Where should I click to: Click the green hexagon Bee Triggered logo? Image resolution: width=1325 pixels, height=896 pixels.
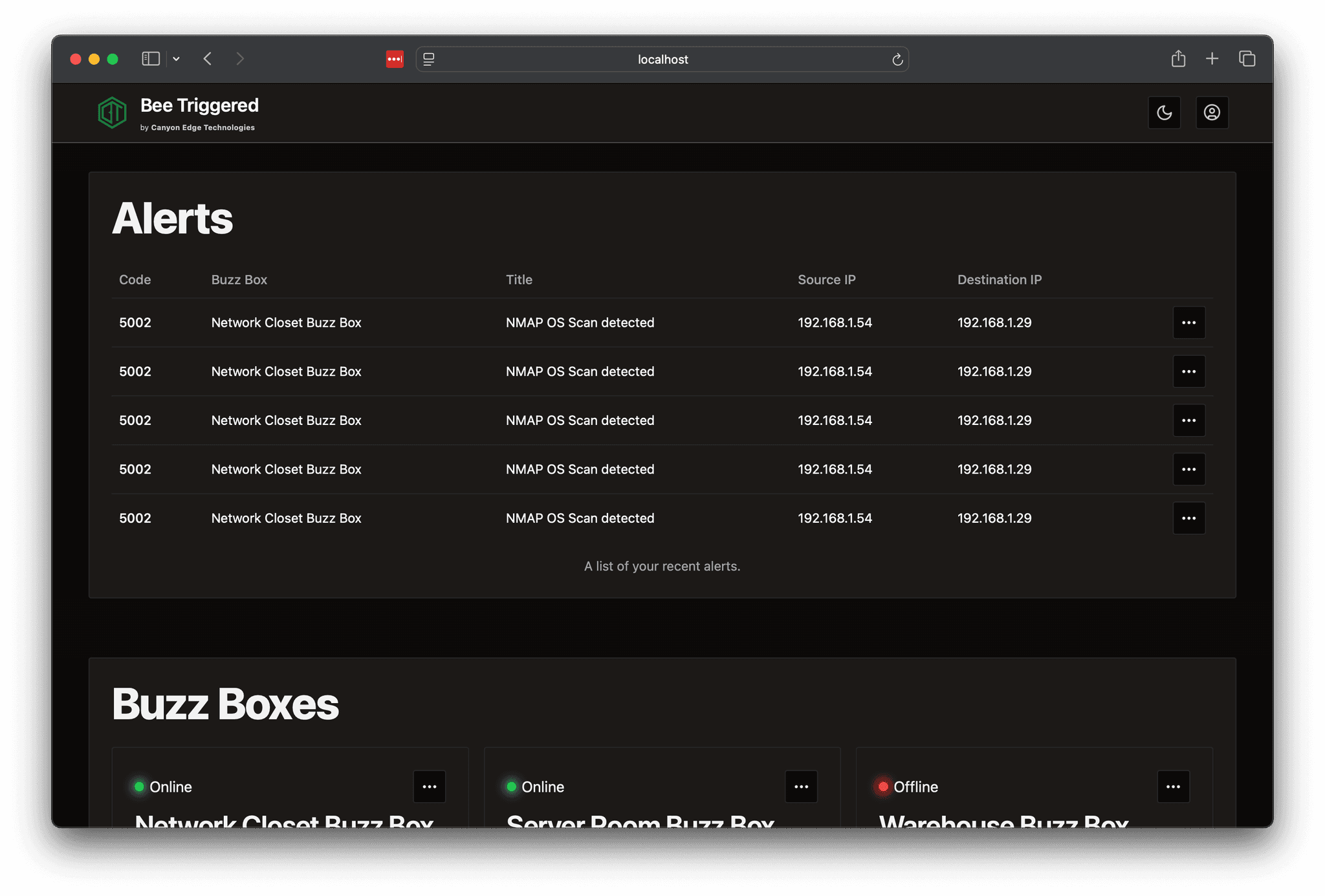click(112, 113)
